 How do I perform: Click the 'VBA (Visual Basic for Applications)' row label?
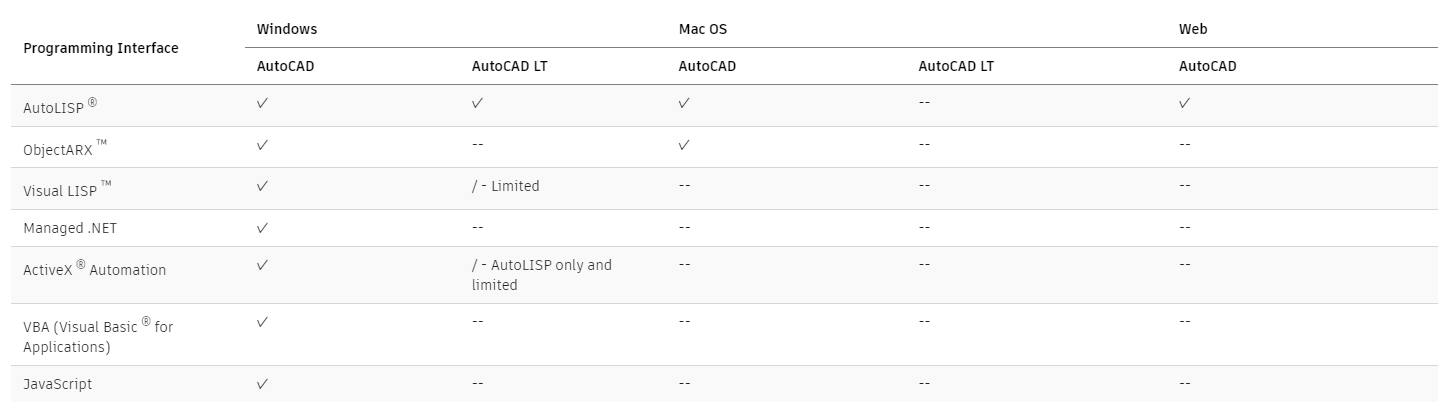[98, 335]
